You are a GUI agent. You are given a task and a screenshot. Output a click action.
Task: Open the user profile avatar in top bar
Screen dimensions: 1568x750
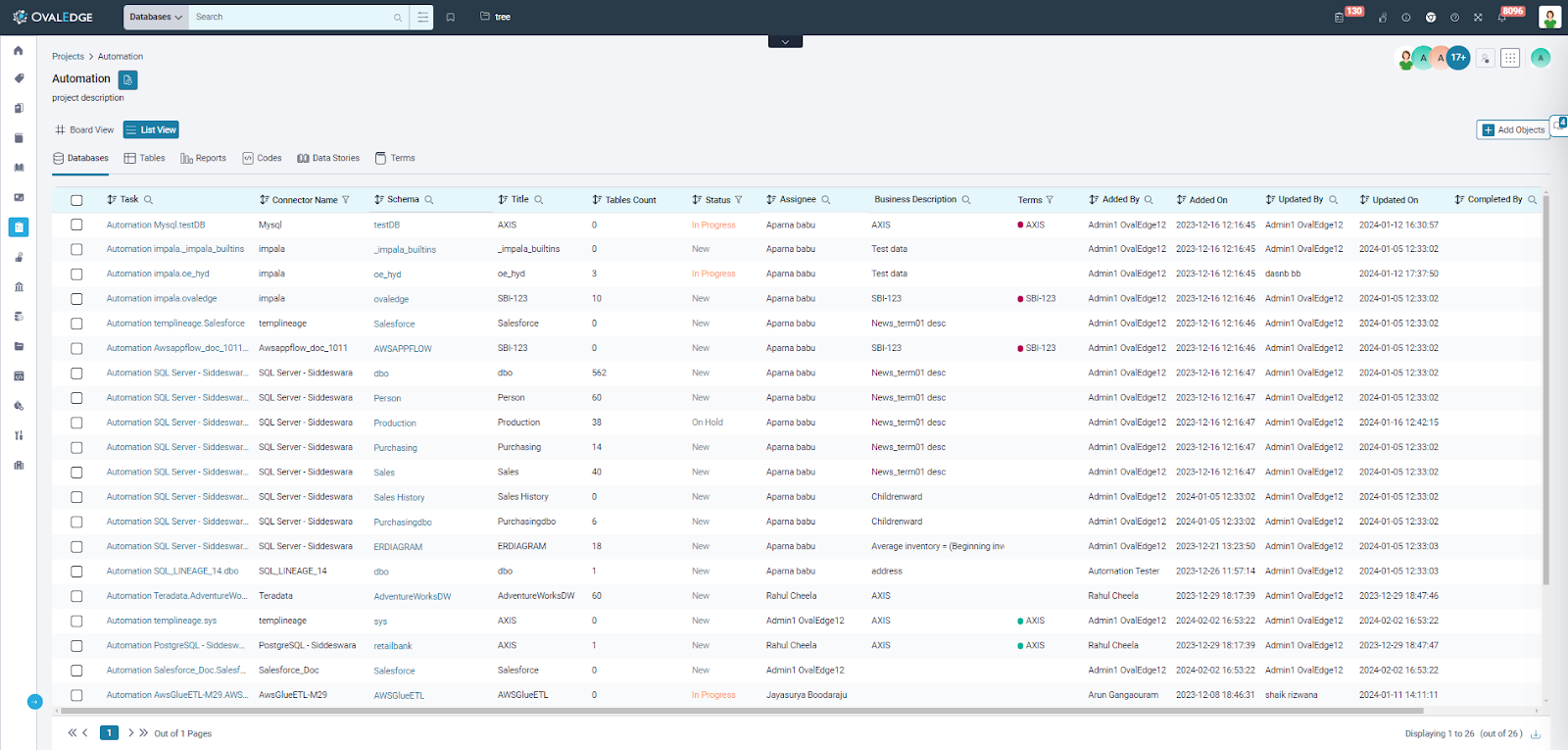(1549, 17)
